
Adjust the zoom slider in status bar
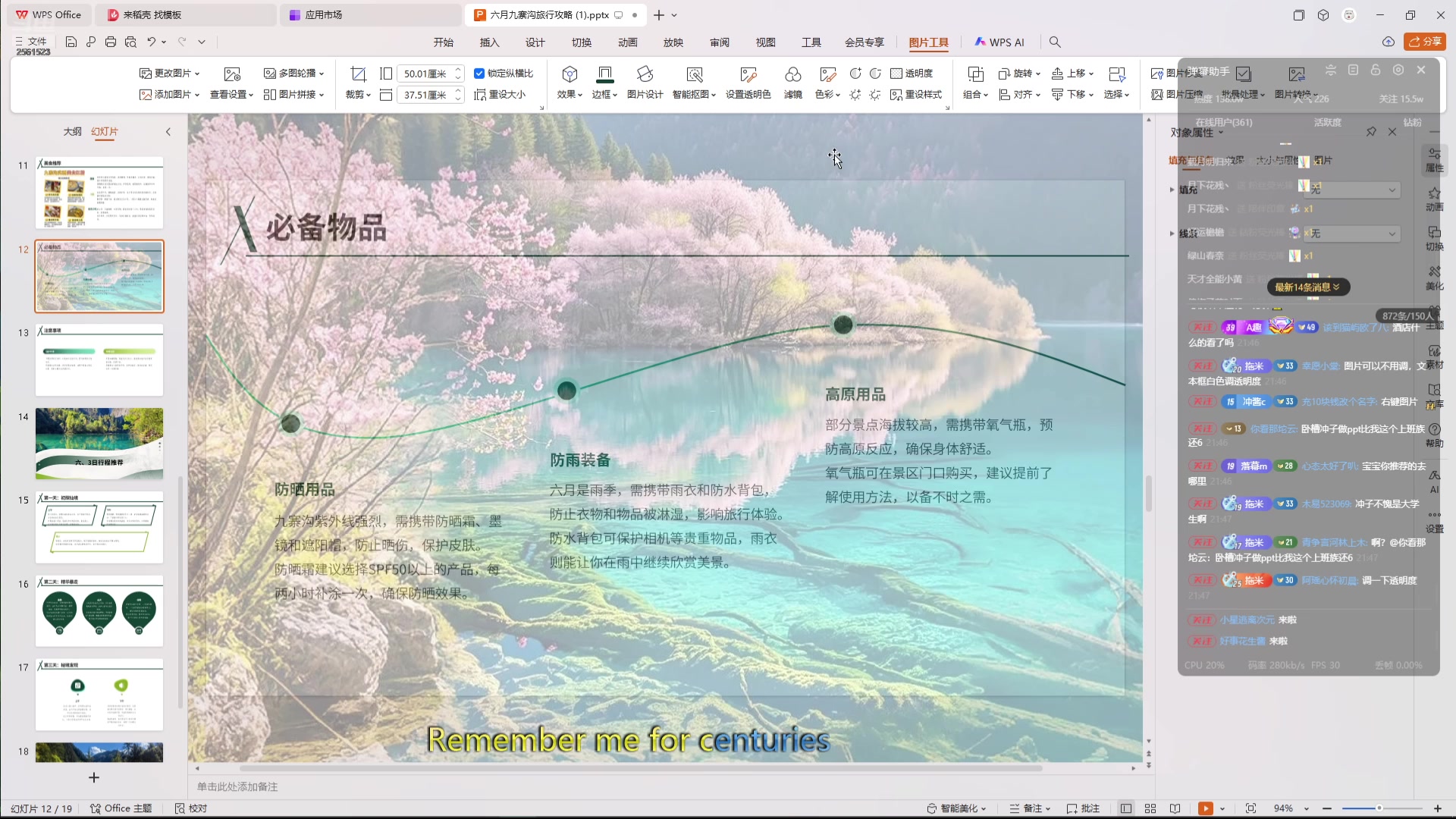(x=1379, y=808)
